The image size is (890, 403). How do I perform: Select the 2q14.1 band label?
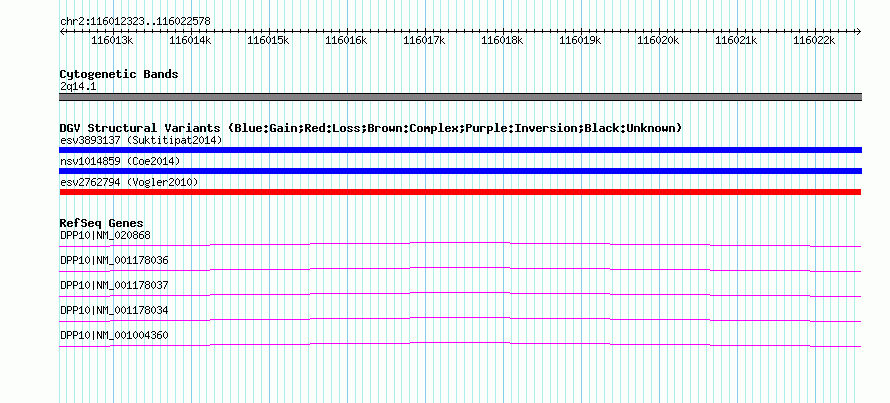click(78, 86)
